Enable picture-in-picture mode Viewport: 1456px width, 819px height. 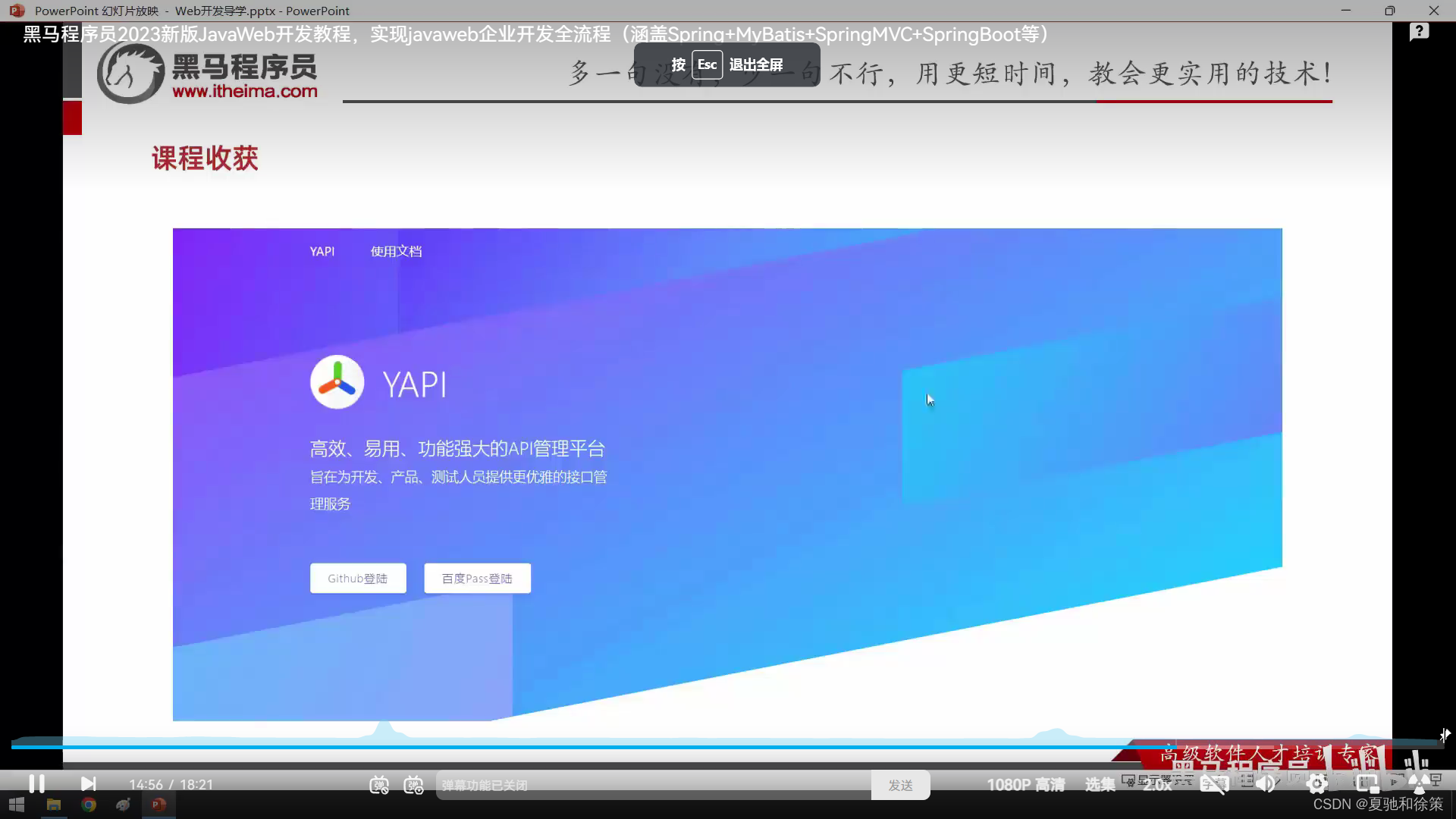(x=1367, y=785)
